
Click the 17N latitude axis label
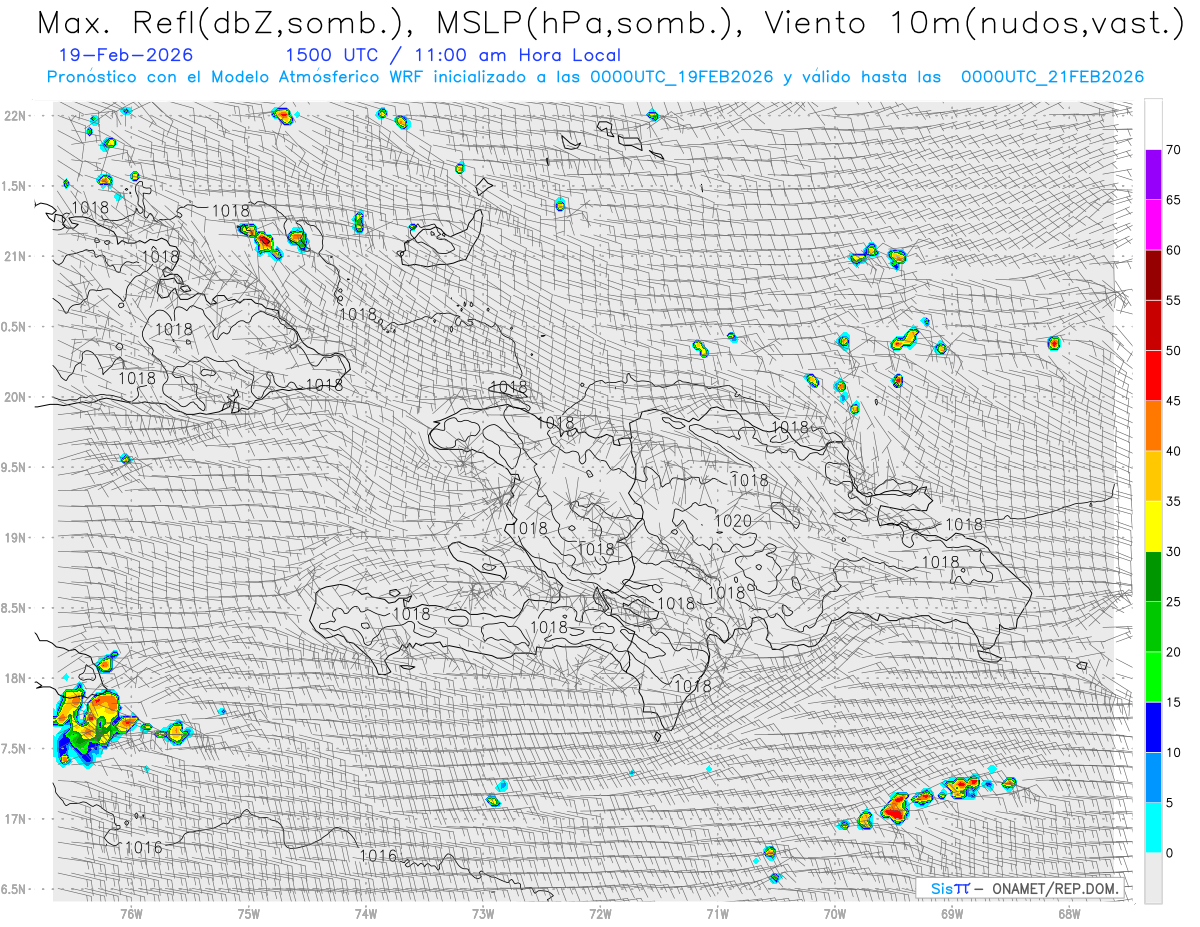(x=15, y=819)
